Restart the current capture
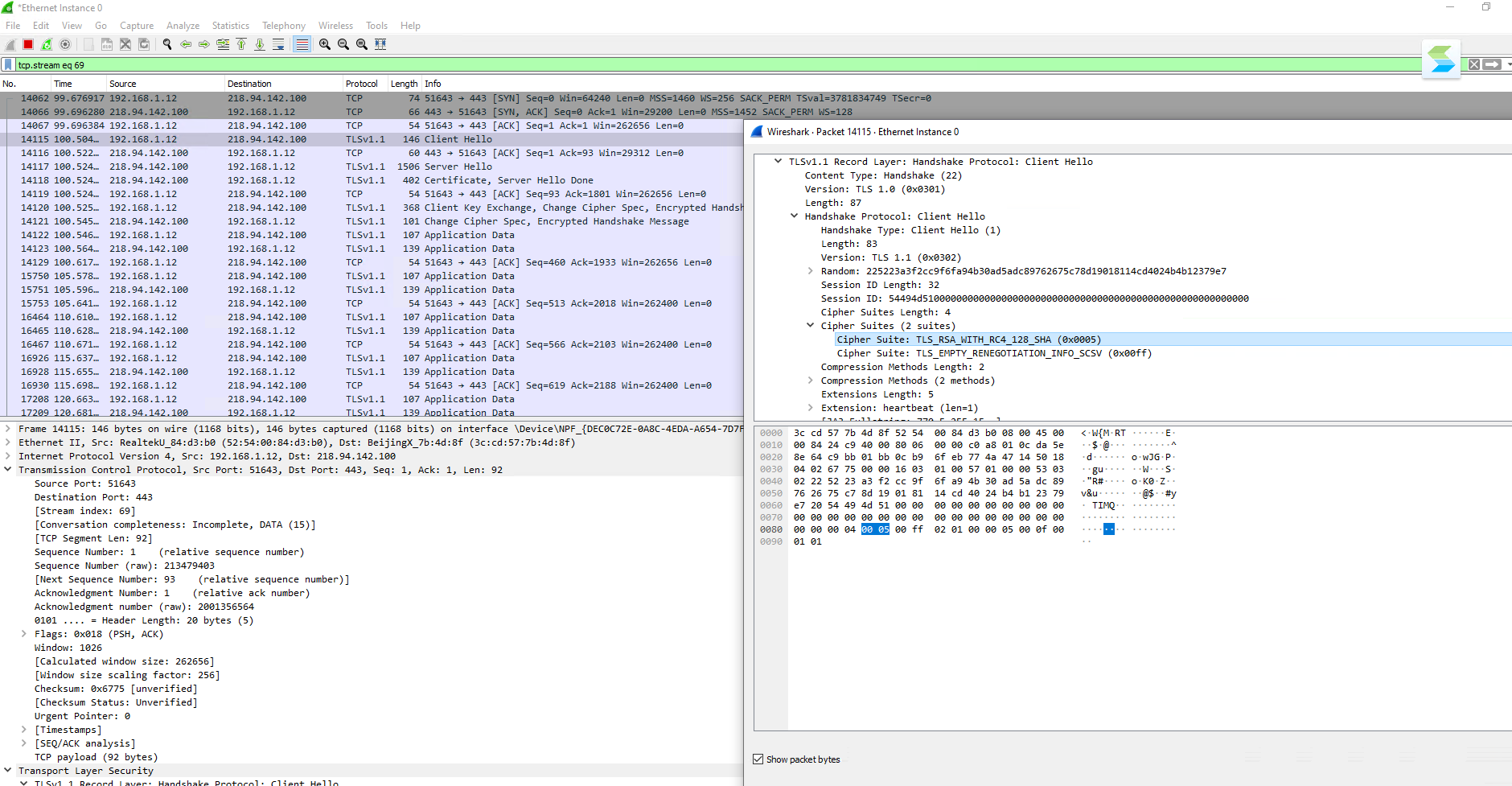Image resolution: width=1512 pixels, height=786 pixels. 45,44
